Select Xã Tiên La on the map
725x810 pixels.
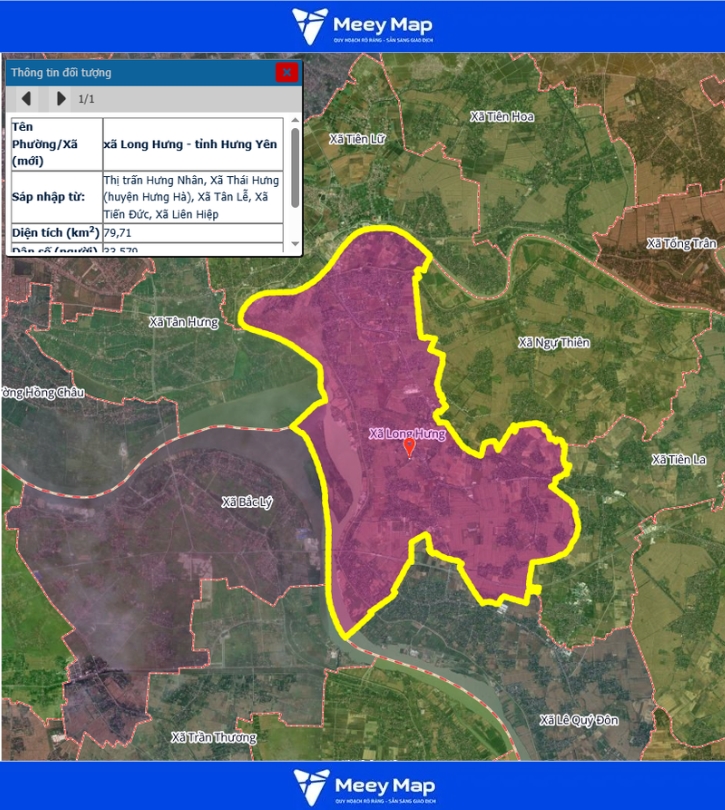[x=679, y=459]
